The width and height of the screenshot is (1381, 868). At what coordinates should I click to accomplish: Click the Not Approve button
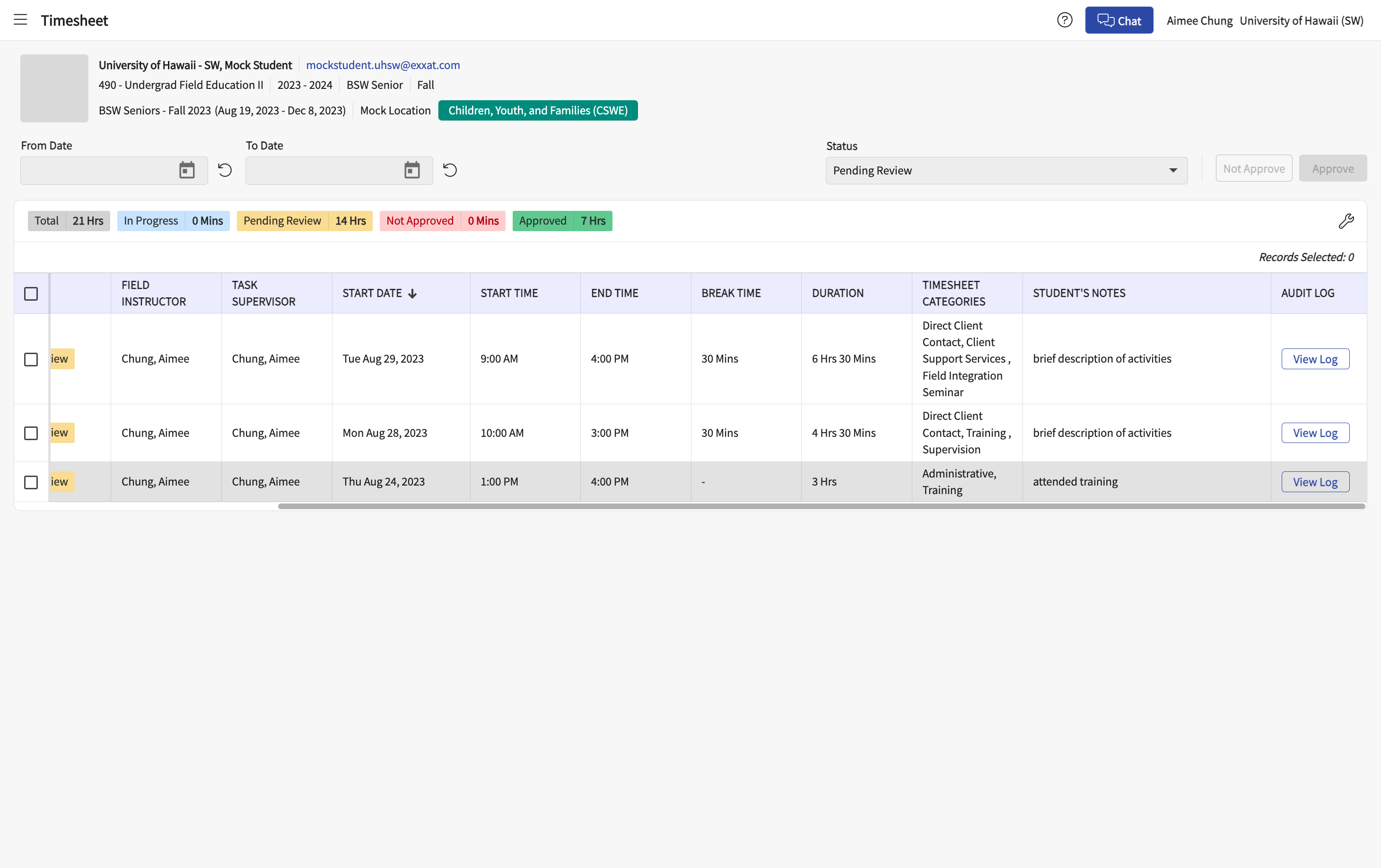1254,169
